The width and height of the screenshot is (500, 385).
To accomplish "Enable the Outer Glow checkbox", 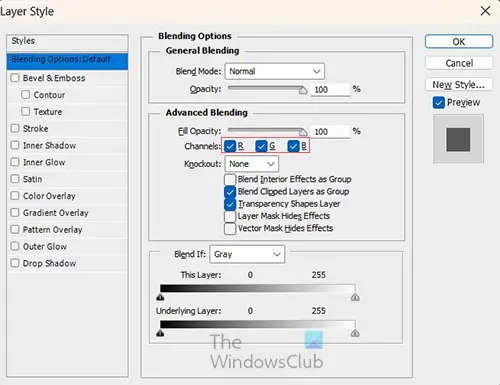I will [x=15, y=246].
